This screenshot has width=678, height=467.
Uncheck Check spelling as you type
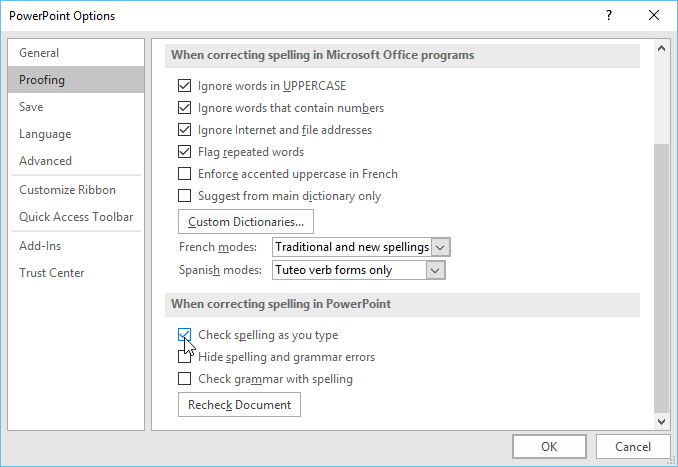pyautogui.click(x=185, y=335)
